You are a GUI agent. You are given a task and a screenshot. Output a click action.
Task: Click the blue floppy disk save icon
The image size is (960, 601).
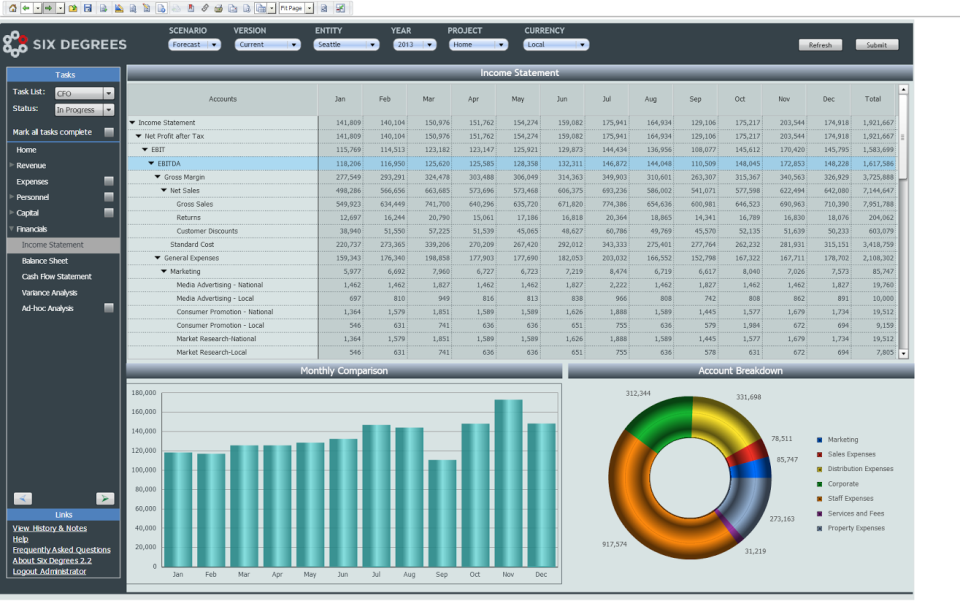pyautogui.click(x=88, y=9)
